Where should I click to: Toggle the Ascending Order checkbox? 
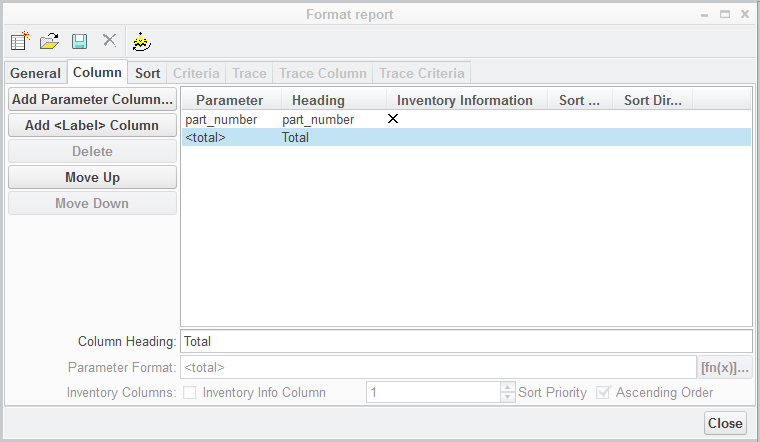point(602,392)
